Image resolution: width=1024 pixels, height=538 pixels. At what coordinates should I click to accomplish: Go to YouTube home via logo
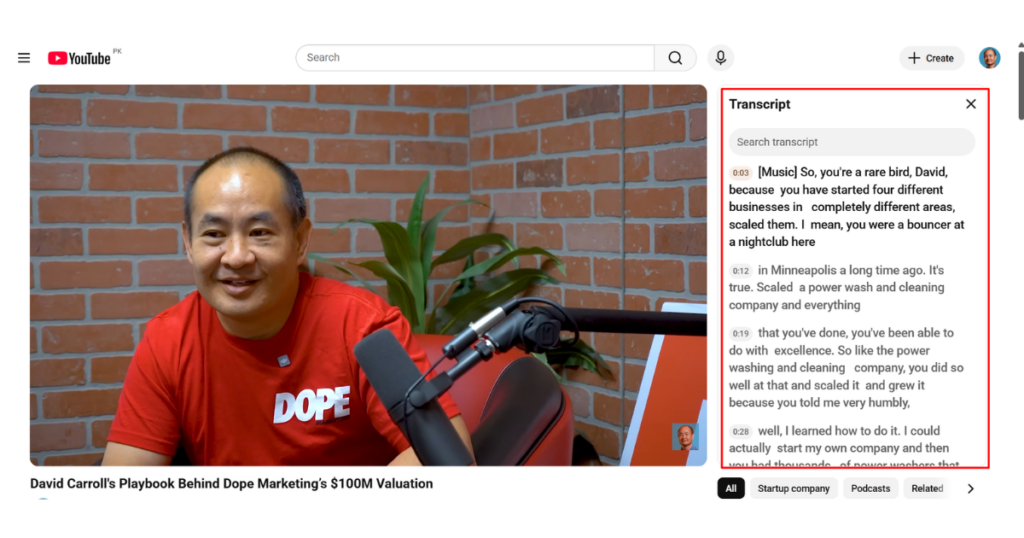[79, 58]
